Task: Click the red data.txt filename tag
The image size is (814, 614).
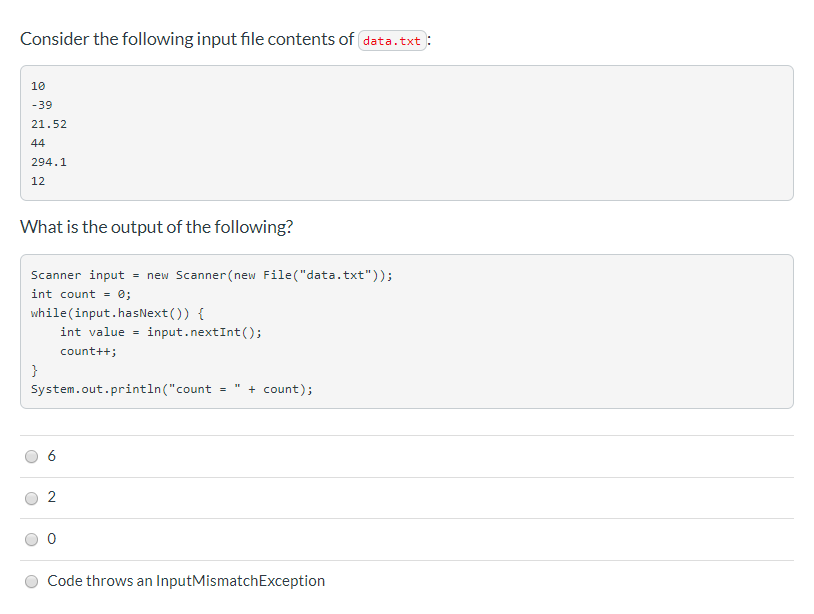Action: pyautogui.click(x=392, y=41)
